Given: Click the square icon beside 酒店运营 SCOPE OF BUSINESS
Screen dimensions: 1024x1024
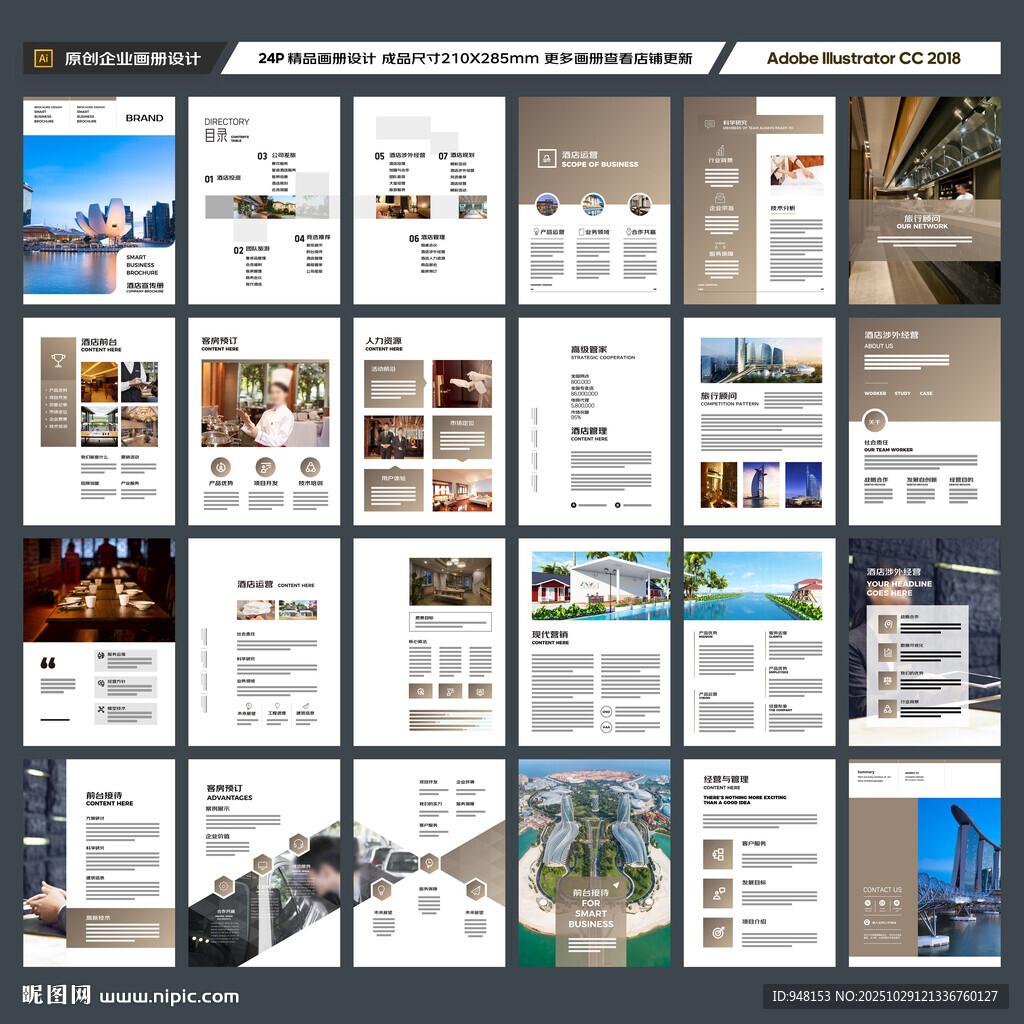Looking at the screenshot, I should tap(547, 158).
